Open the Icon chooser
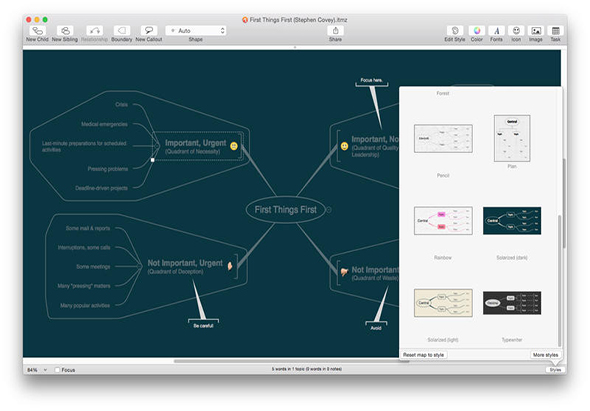The image size is (590, 411). point(516,31)
